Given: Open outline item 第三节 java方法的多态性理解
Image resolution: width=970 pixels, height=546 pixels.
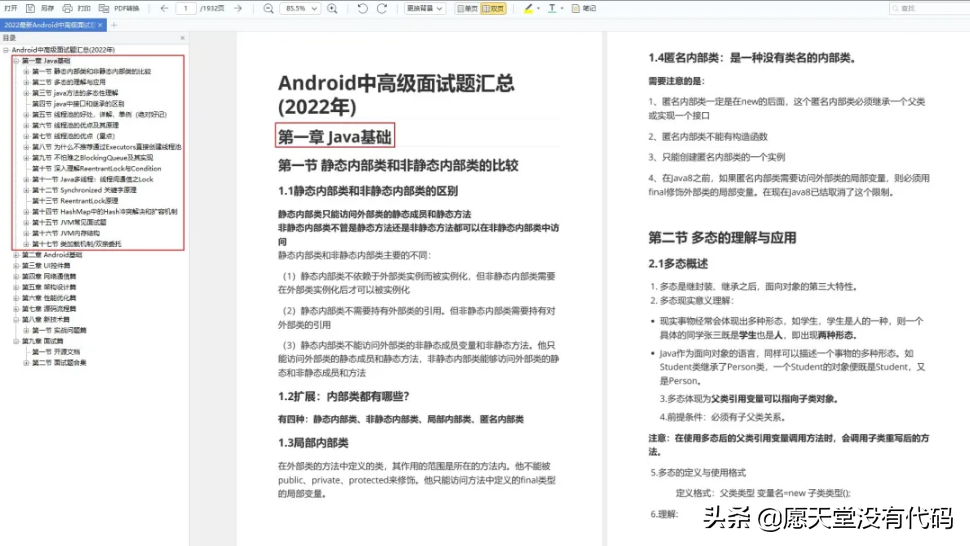Looking at the screenshot, I should point(75,93).
